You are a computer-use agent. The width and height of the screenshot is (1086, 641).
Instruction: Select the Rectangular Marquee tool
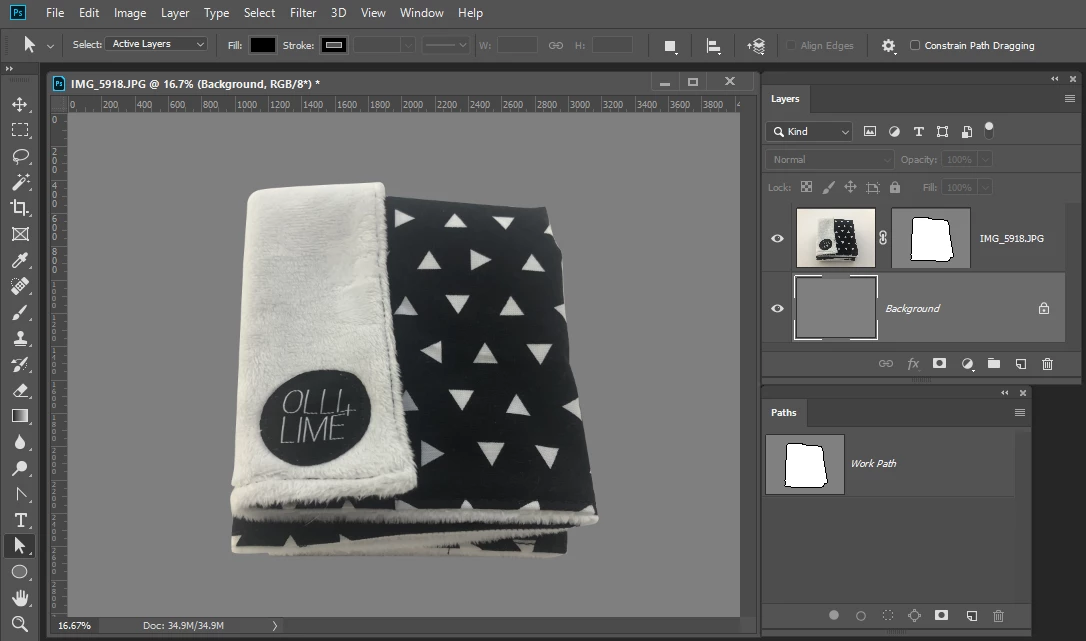[x=20, y=130]
